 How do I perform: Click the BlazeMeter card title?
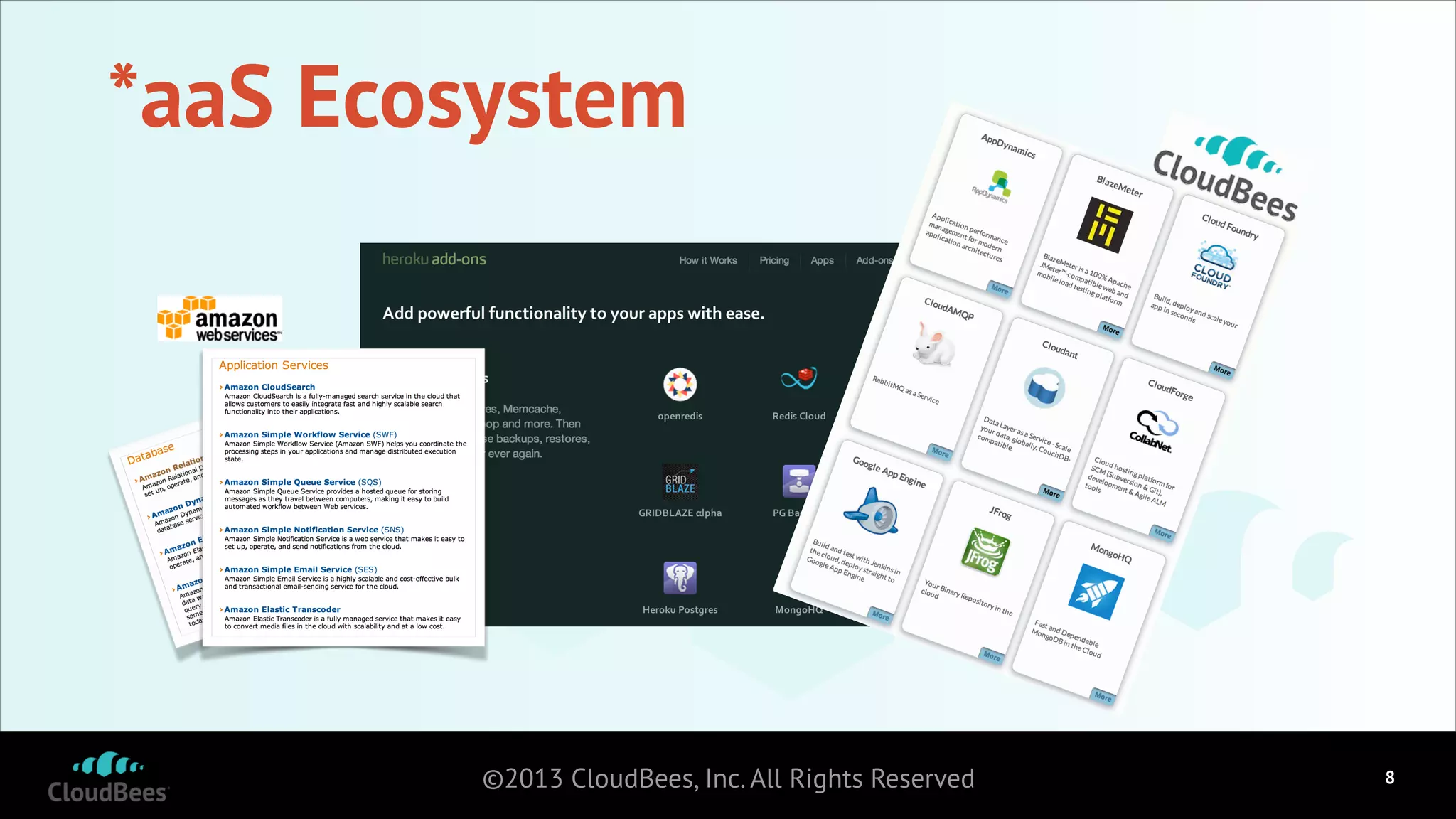click(x=1119, y=186)
